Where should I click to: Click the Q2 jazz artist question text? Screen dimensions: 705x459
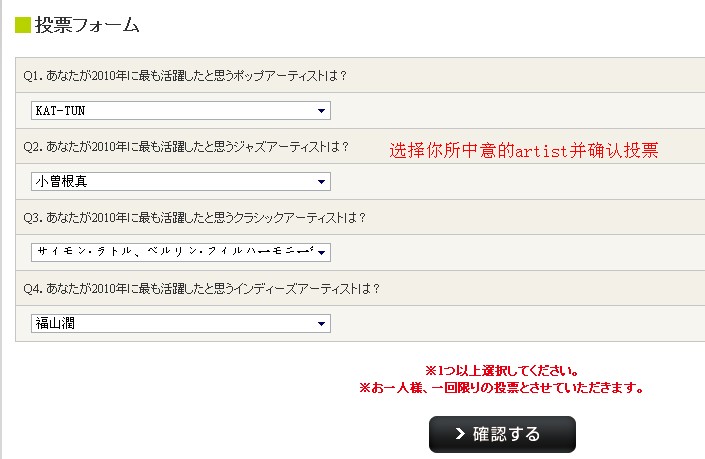click(186, 147)
